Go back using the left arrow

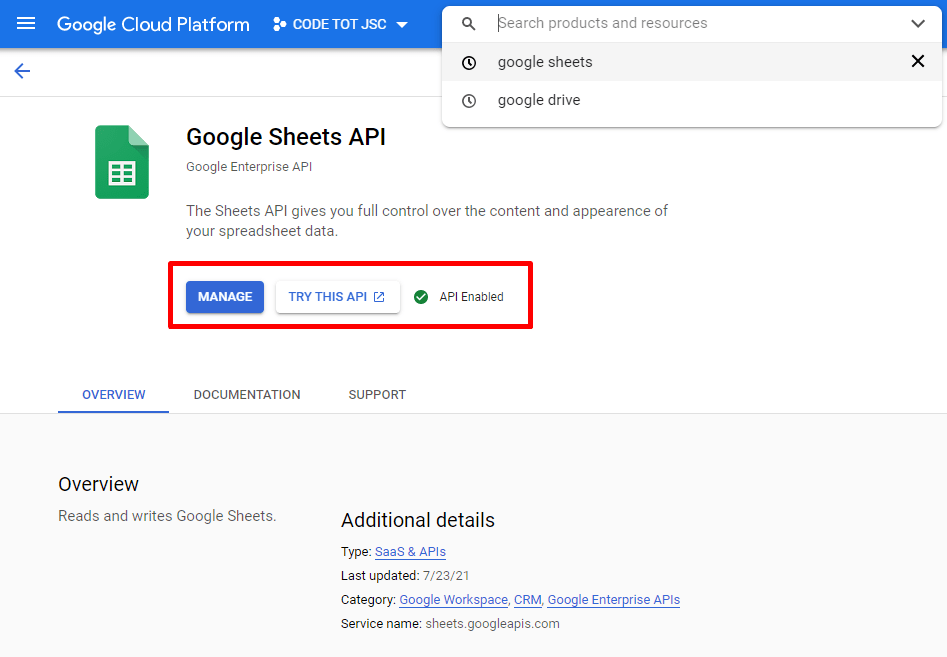[x=22, y=71]
